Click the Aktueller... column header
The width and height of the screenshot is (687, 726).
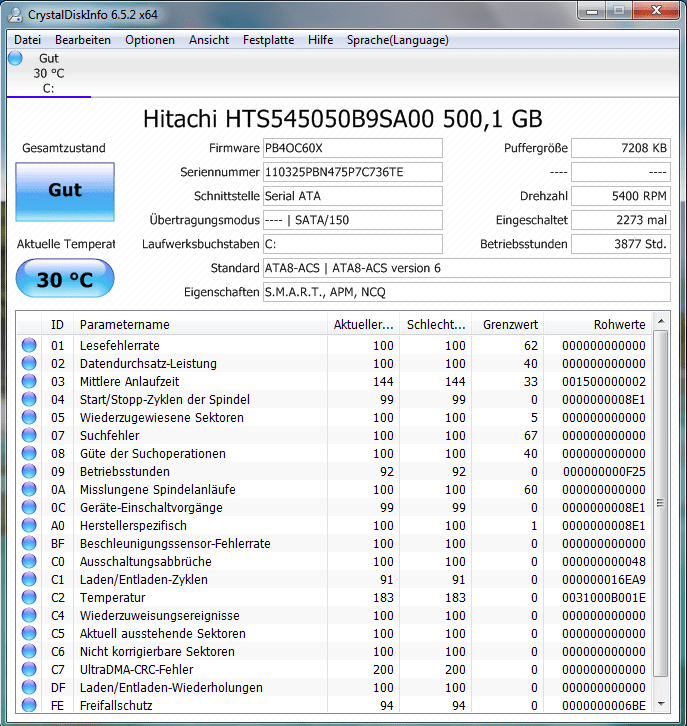(363, 325)
